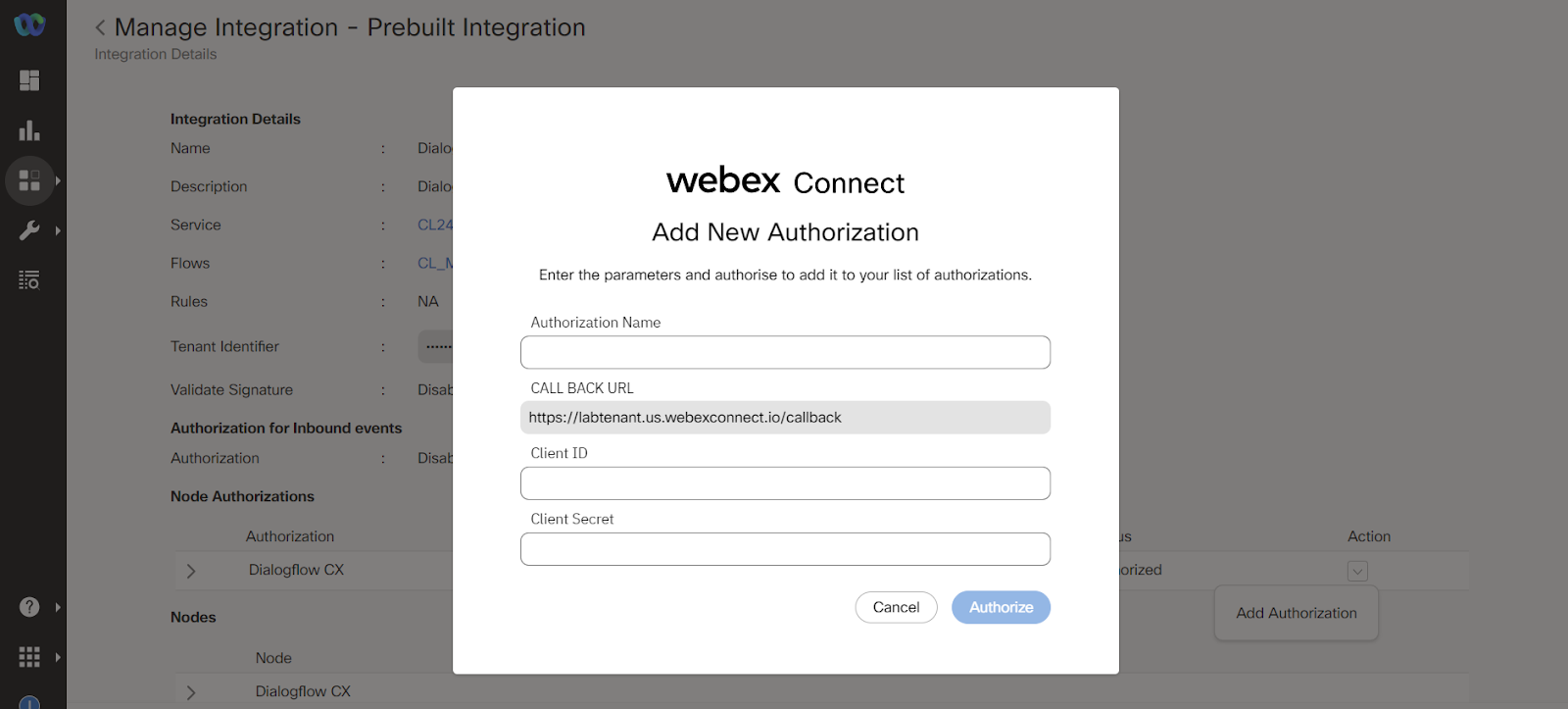Open the dashboard icon in sidebar
Screen dimensions: 1568x709
coord(29,80)
